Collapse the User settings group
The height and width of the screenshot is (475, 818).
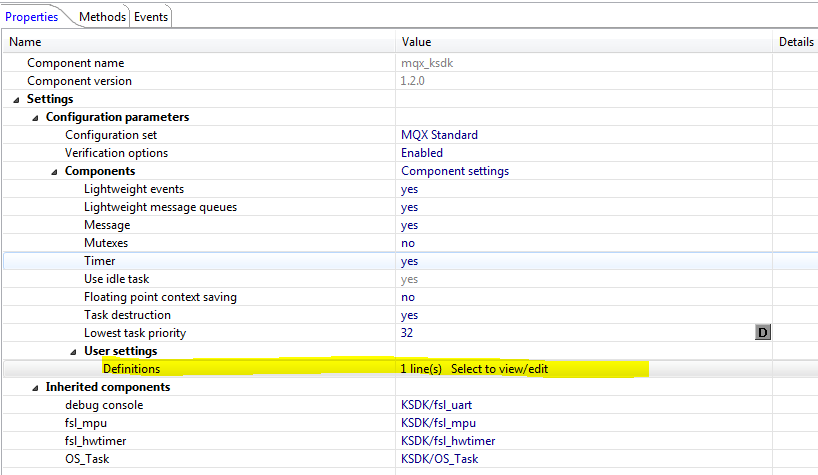[x=74, y=351]
